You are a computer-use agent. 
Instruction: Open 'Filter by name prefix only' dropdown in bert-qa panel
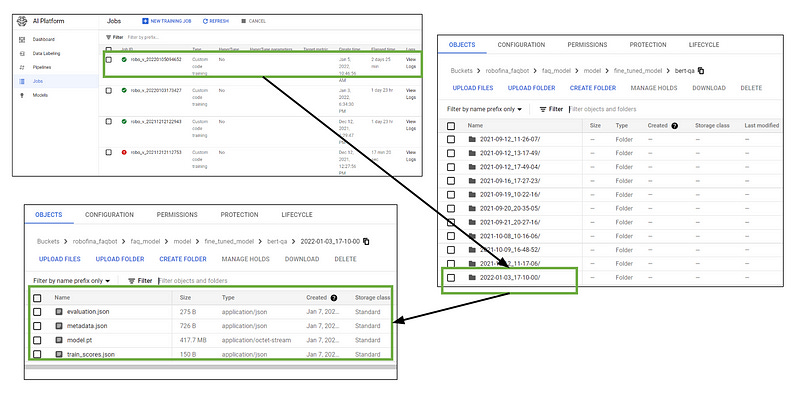point(485,109)
